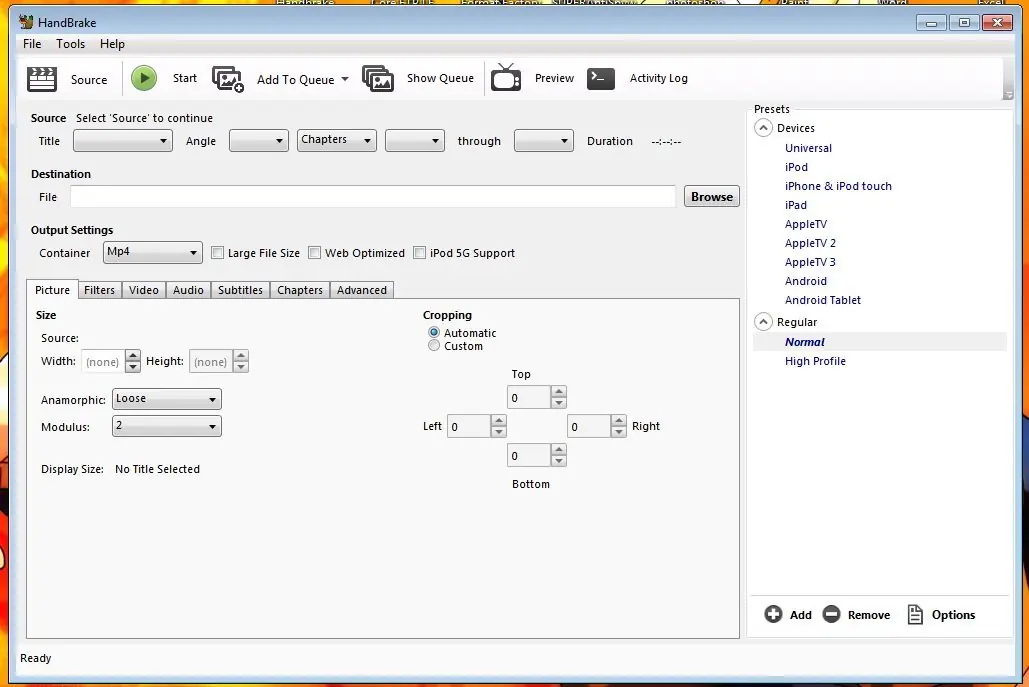This screenshot has height=687, width=1029.
Task: Open the Title dropdown
Action: pyautogui.click(x=123, y=140)
